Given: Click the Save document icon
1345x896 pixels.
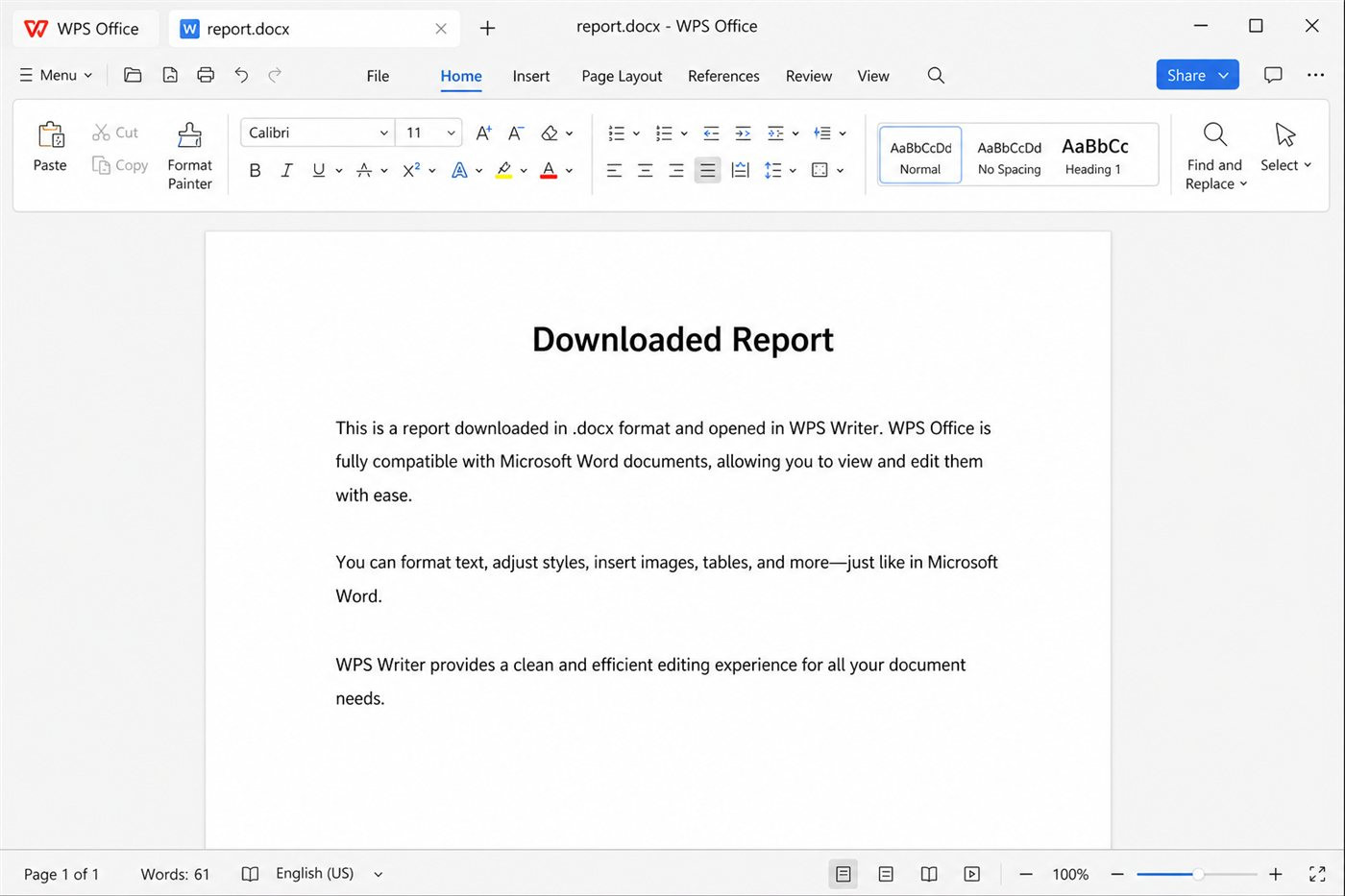Looking at the screenshot, I should coord(170,75).
